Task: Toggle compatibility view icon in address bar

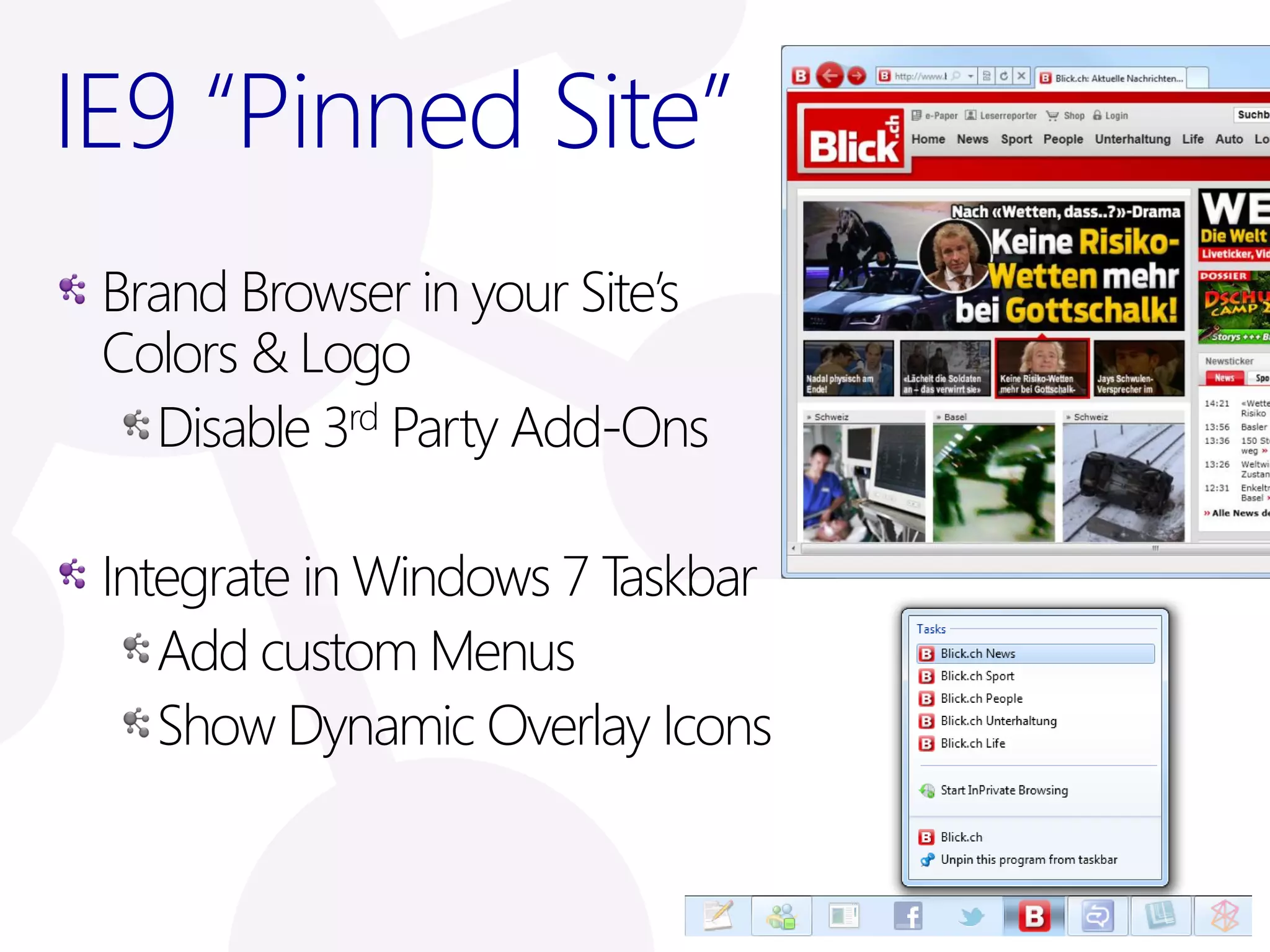Action: pos(987,76)
